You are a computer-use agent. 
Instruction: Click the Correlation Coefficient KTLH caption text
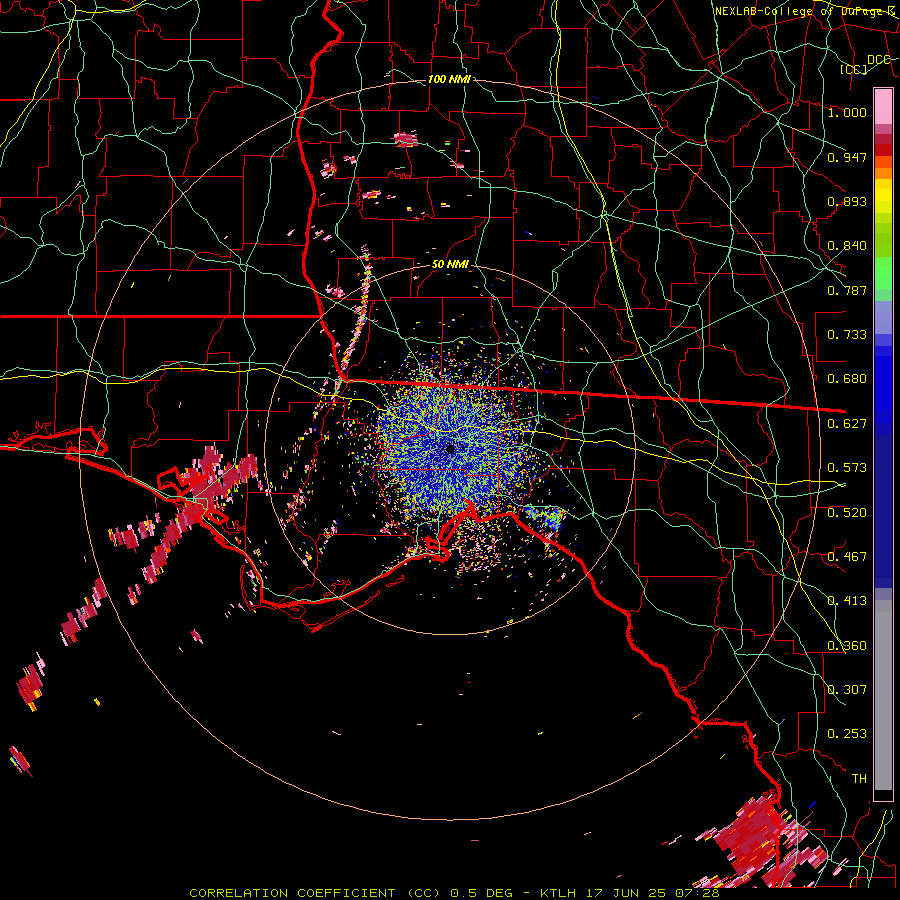click(454, 893)
